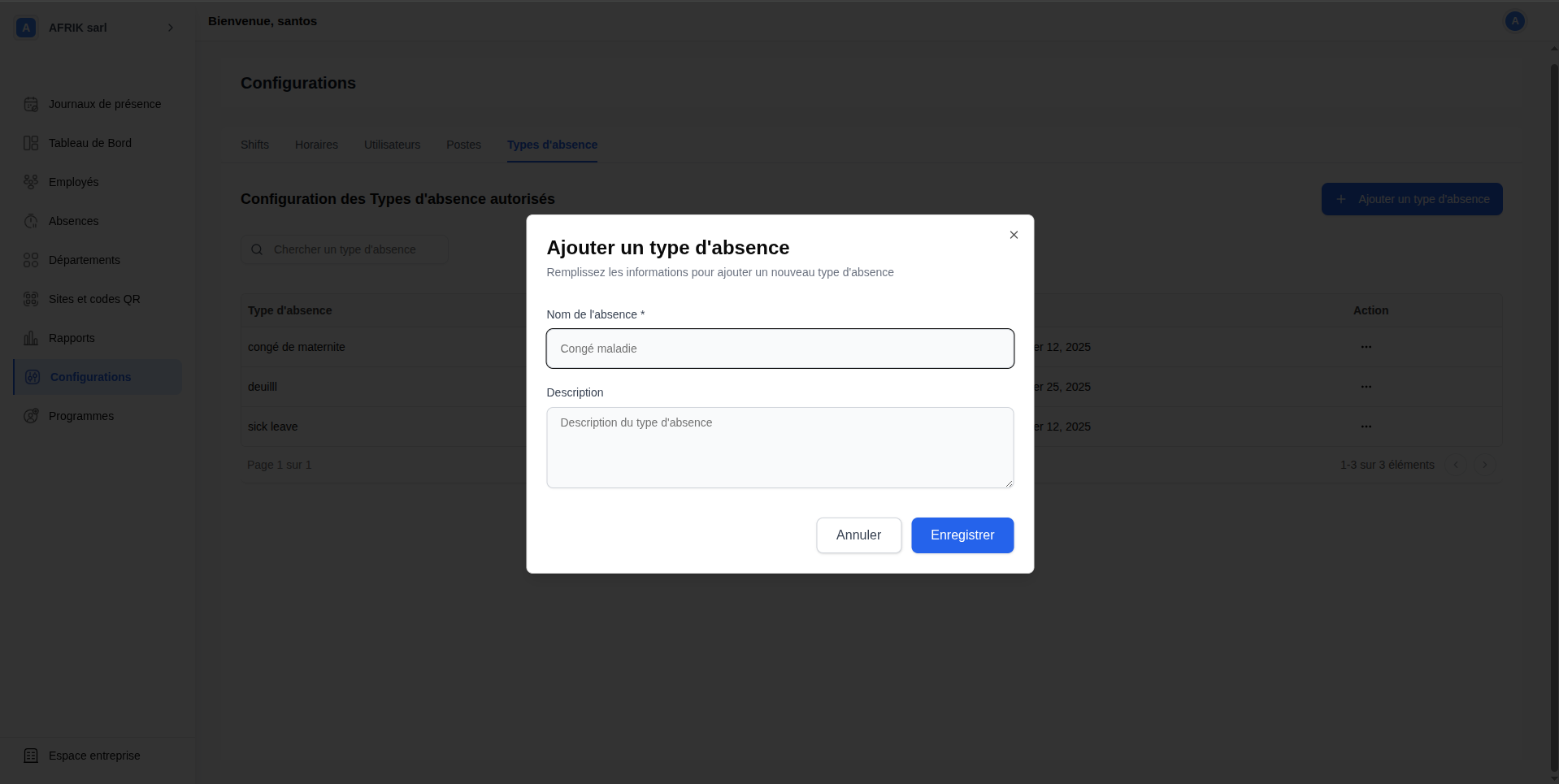Focus the Nom de l'absence input field
Image resolution: width=1559 pixels, height=784 pixels.
[x=779, y=349]
